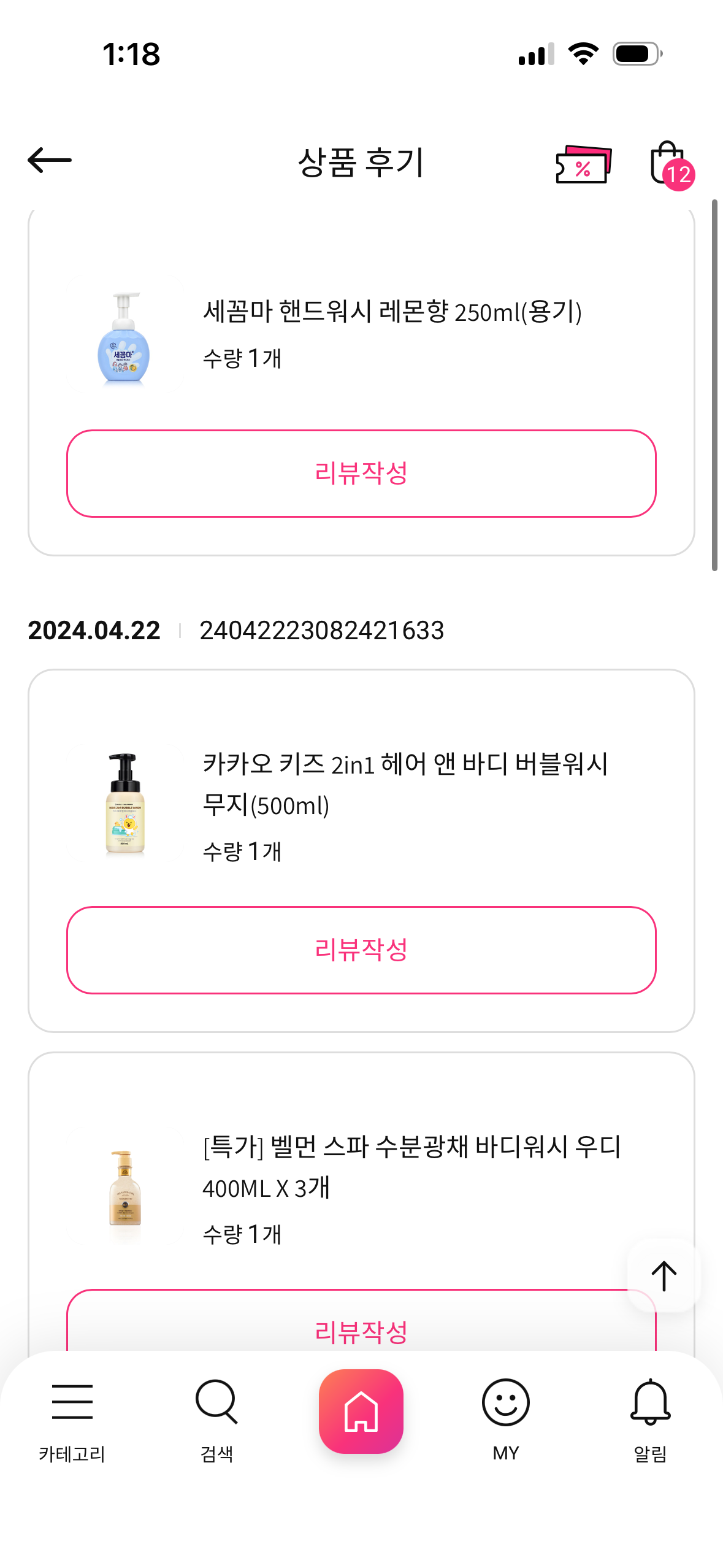This screenshot has height=1568, width=723.
Task: Tap the back arrow icon
Action: [x=50, y=161]
